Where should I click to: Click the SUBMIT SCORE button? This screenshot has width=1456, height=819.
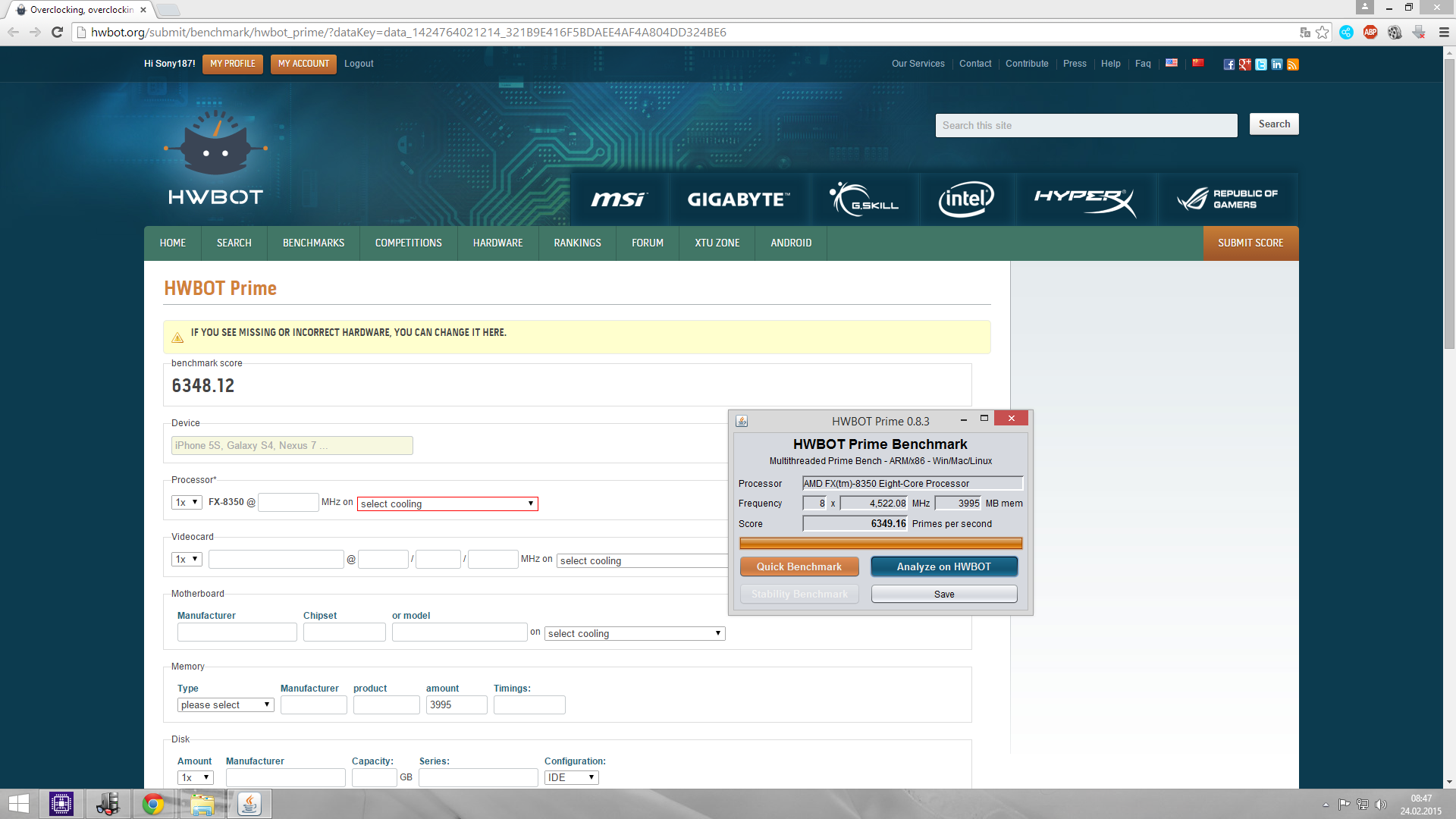pos(1250,243)
